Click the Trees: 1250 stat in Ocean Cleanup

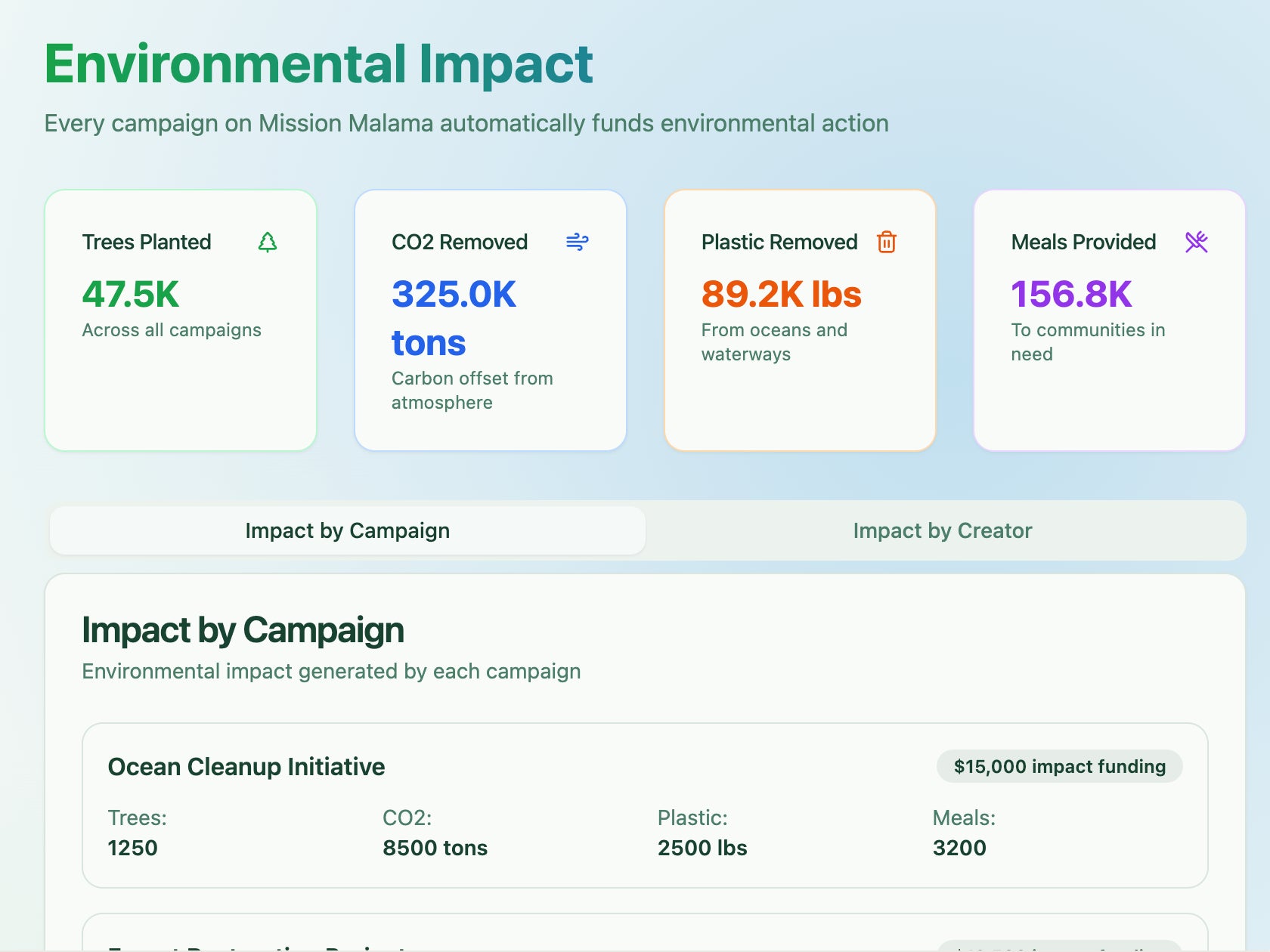(x=138, y=833)
